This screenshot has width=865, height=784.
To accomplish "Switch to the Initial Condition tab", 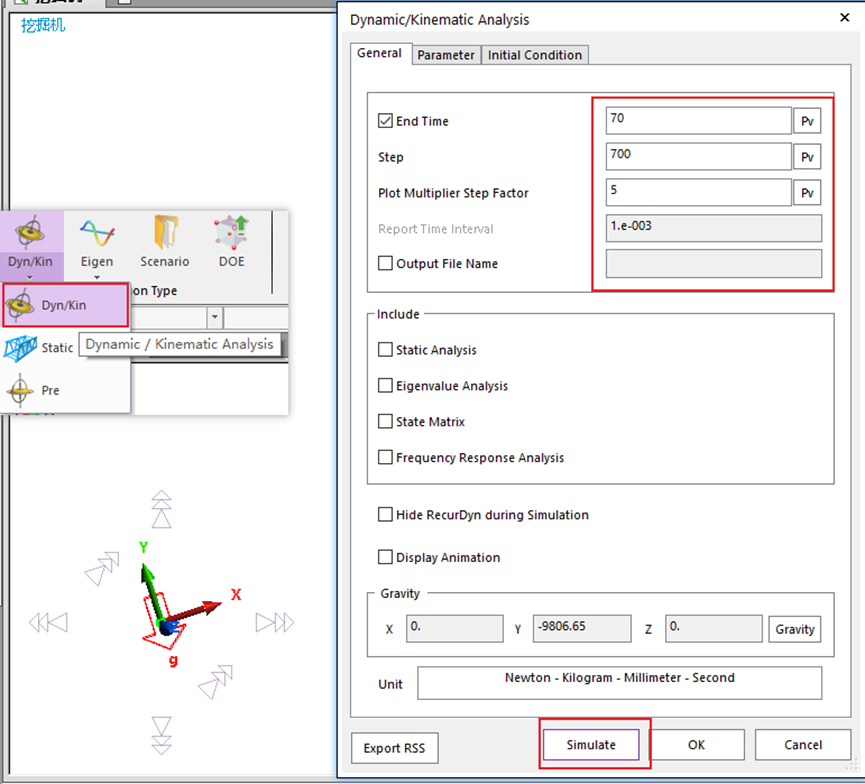I will point(535,55).
